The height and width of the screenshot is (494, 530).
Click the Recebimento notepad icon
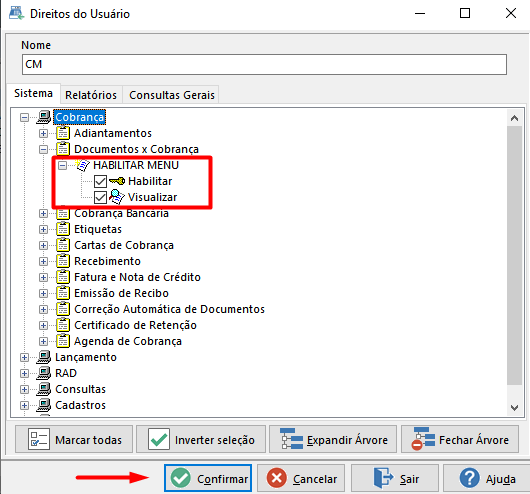point(63,261)
